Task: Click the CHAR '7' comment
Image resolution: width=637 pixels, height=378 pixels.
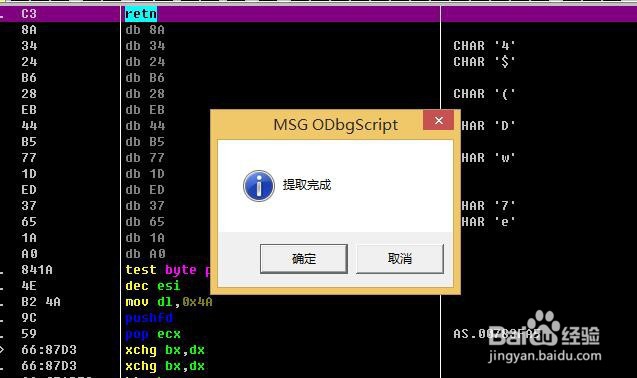Action: [x=488, y=206]
